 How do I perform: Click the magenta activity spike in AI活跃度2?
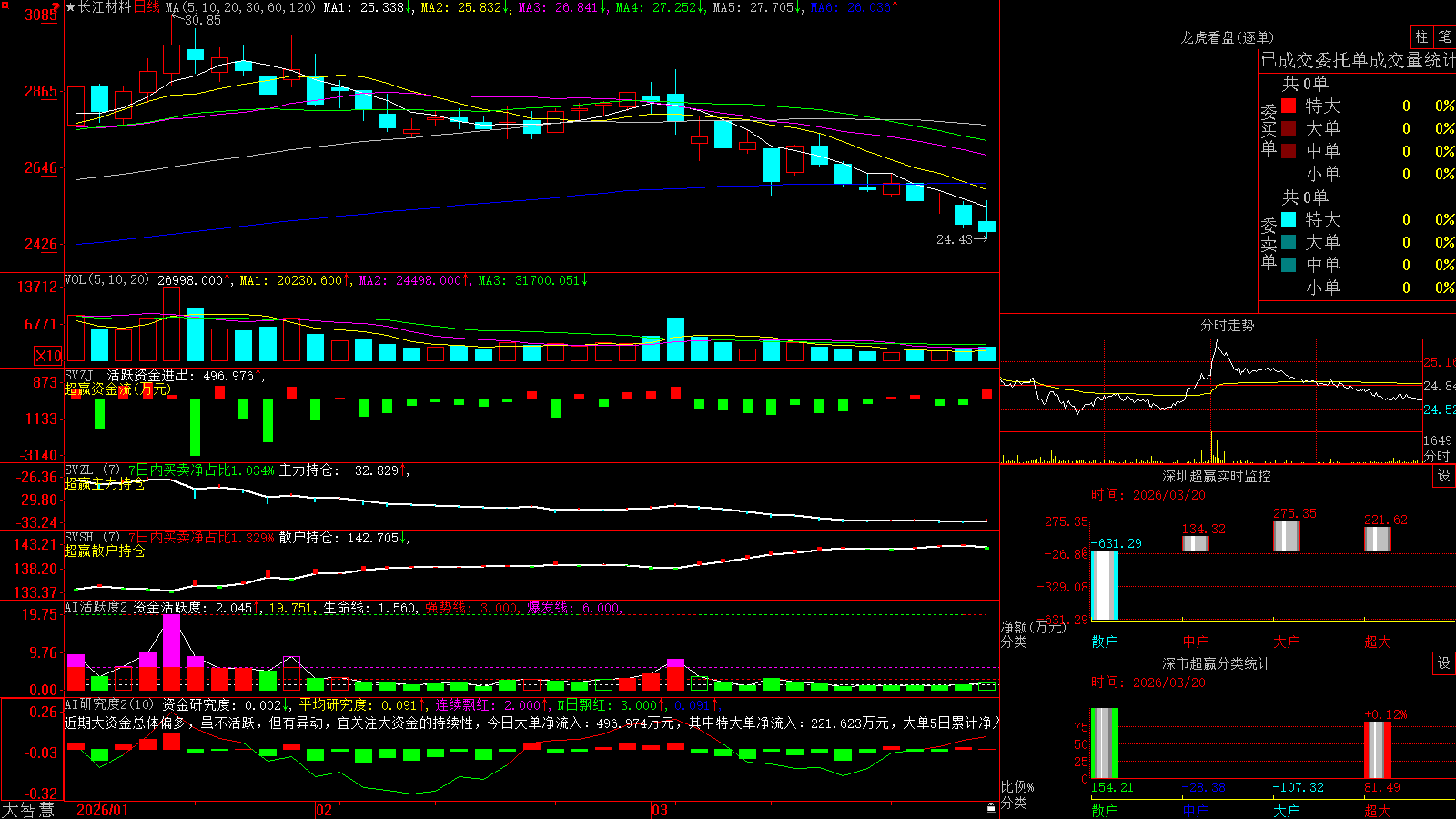coord(171,642)
